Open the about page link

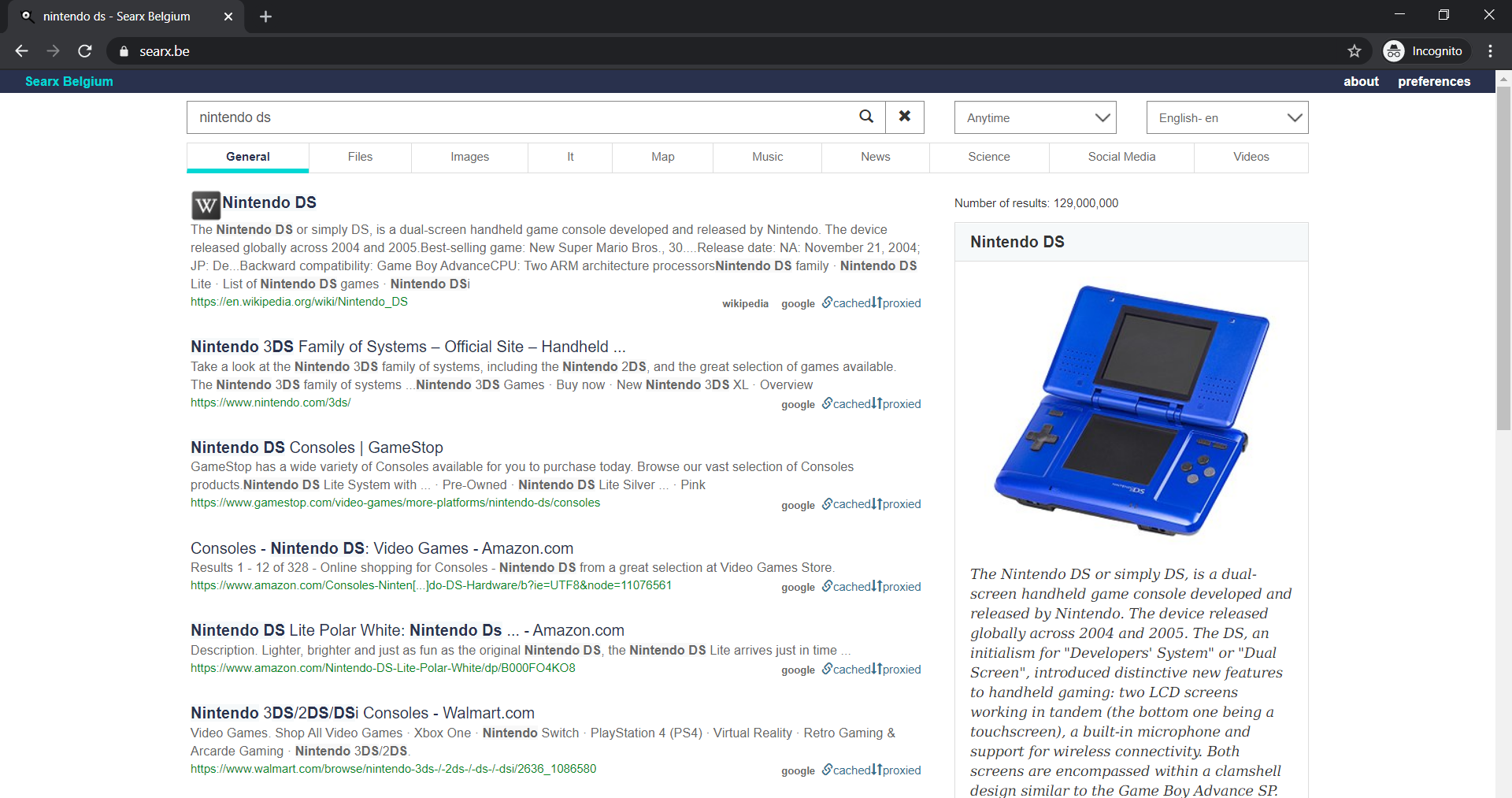pyautogui.click(x=1361, y=81)
